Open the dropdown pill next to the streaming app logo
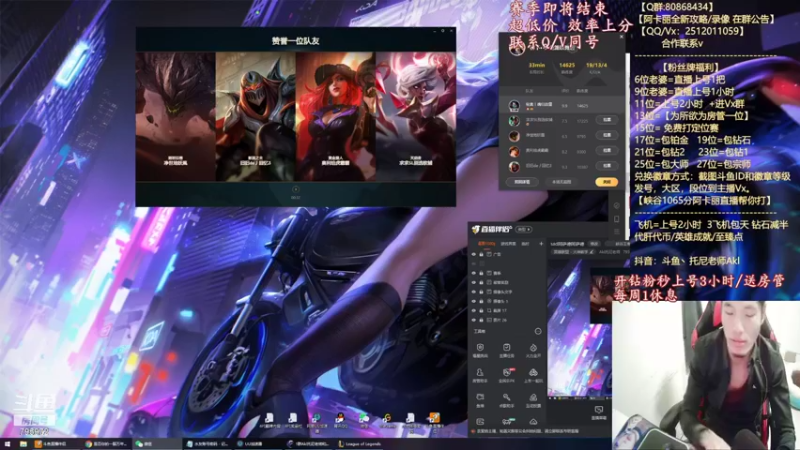 tap(524, 230)
